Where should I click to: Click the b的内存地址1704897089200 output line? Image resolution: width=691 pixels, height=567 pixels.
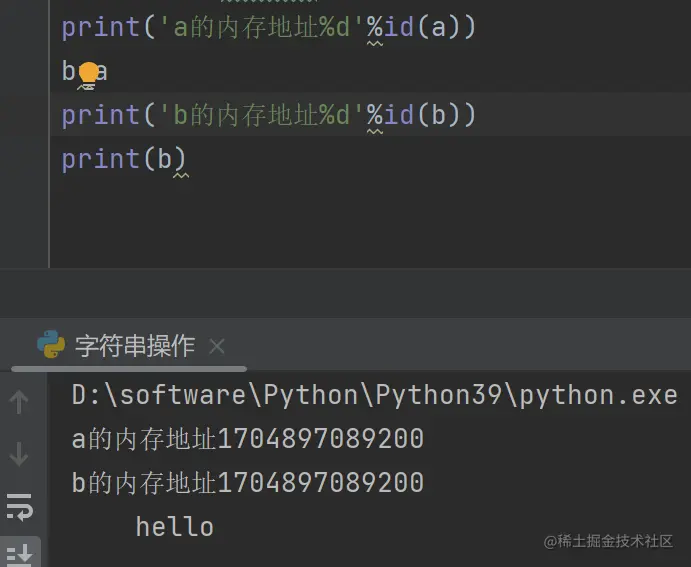tap(248, 483)
